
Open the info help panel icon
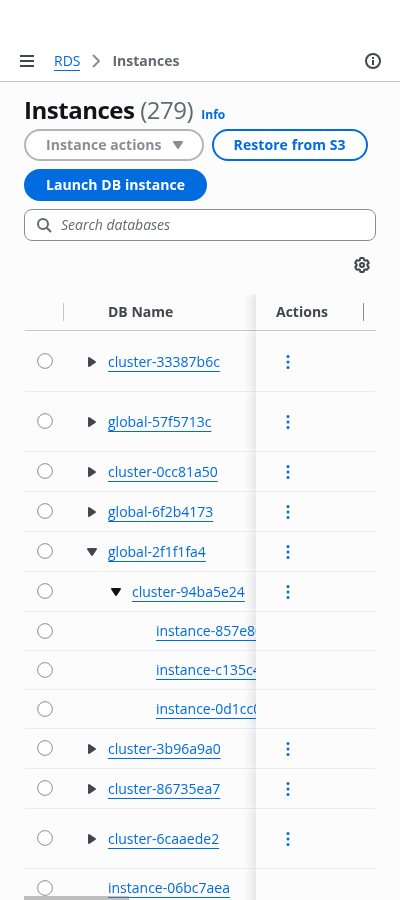[x=373, y=61]
